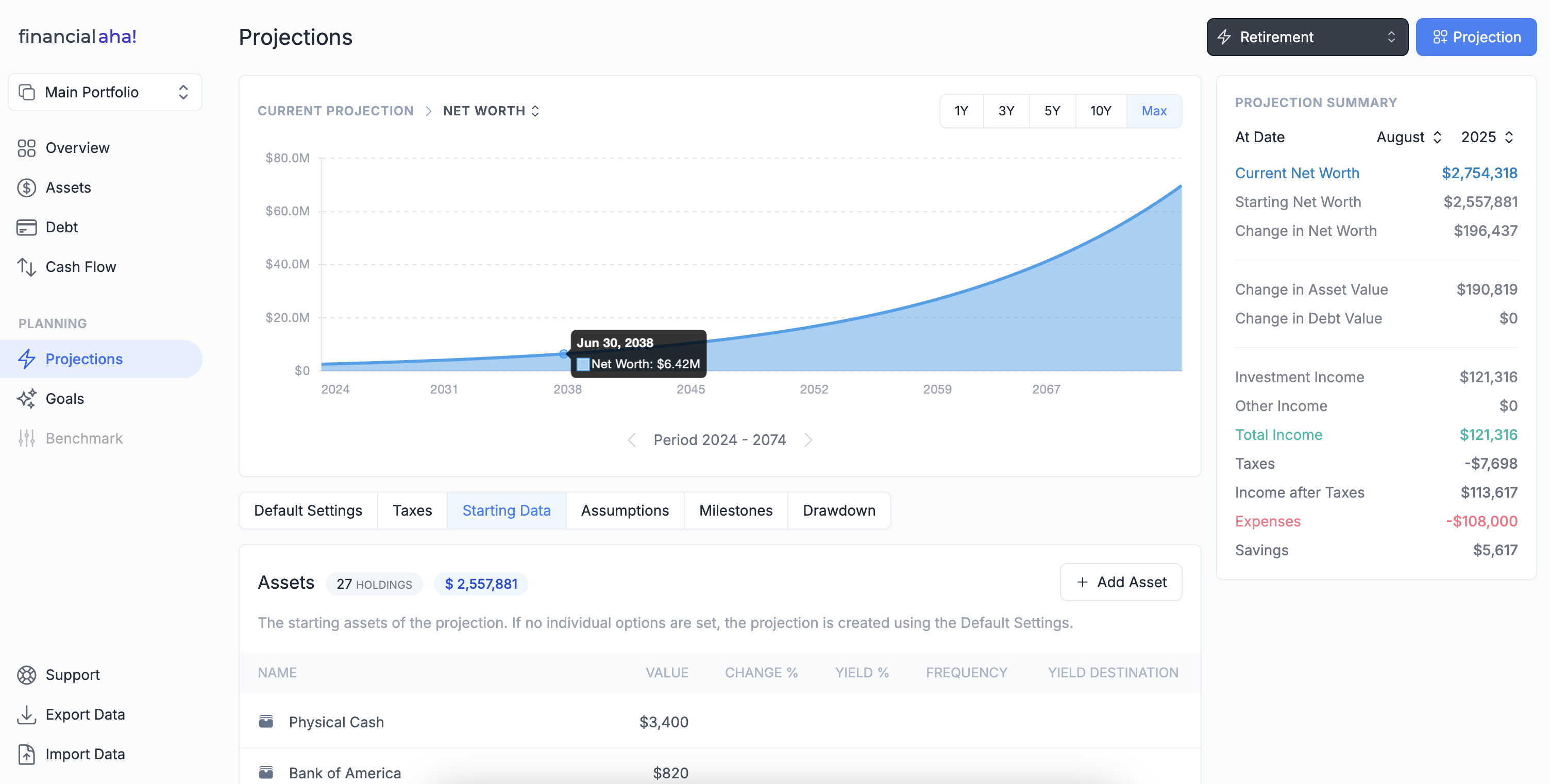The height and width of the screenshot is (784, 1550).
Task: Click the Export Data download icon
Action: pyautogui.click(x=26, y=715)
